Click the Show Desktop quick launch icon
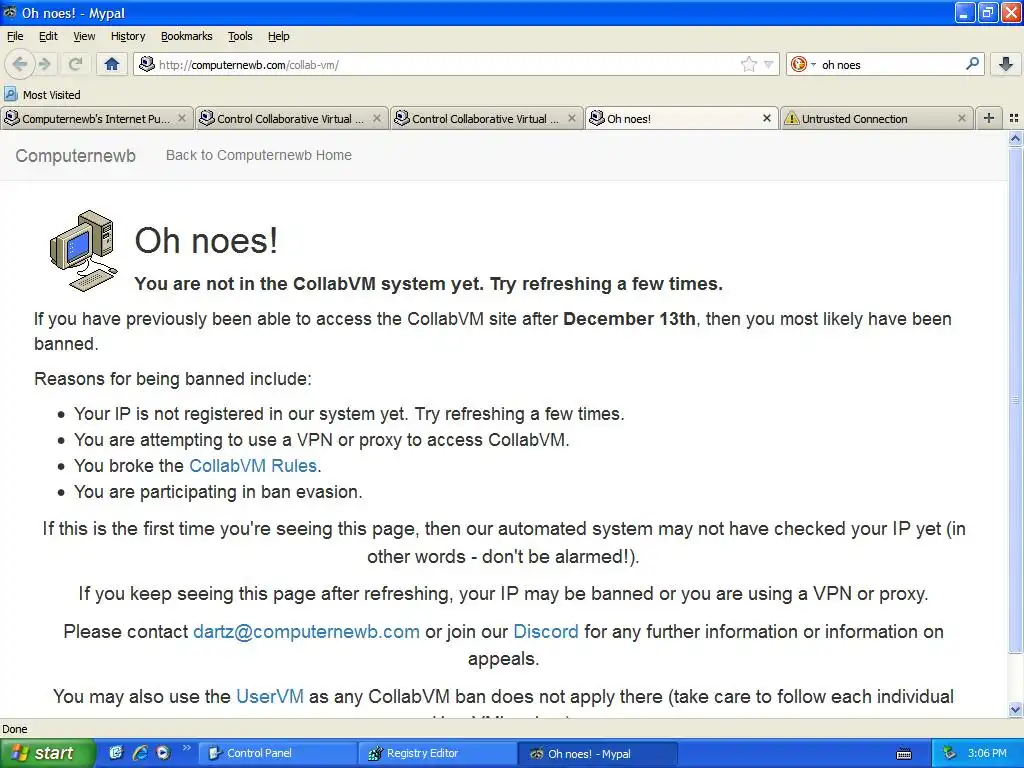1024x768 pixels. click(116, 753)
